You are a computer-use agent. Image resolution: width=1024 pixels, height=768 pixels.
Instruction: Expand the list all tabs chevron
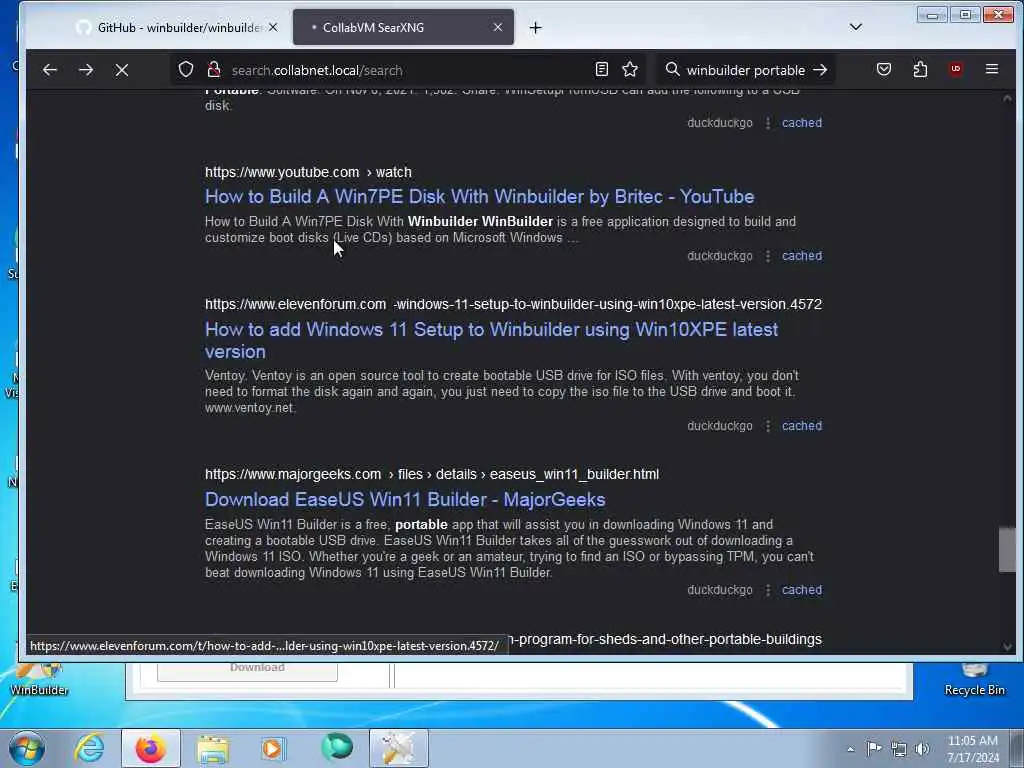[x=856, y=27]
